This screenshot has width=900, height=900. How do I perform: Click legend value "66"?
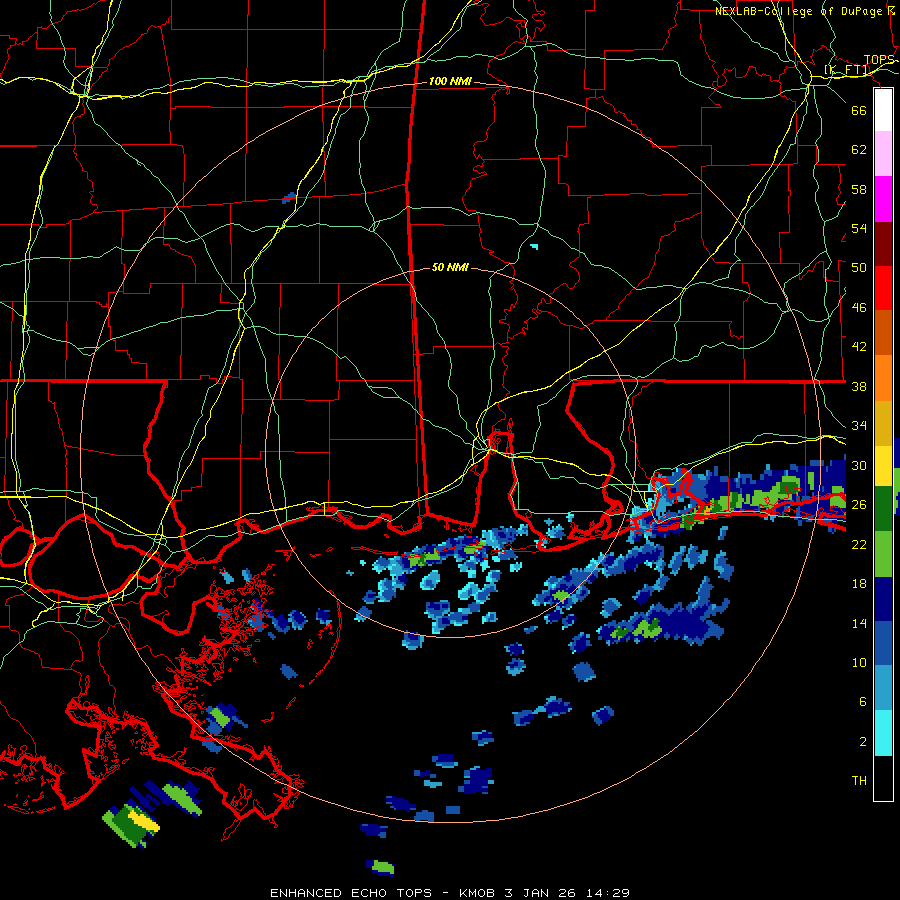(x=859, y=110)
